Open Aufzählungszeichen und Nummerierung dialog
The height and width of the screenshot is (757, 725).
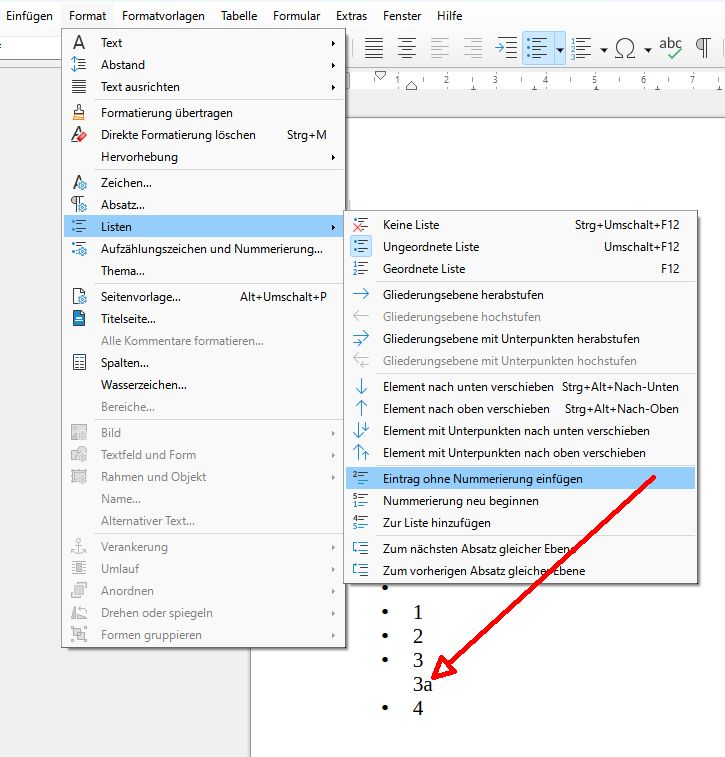(211, 249)
